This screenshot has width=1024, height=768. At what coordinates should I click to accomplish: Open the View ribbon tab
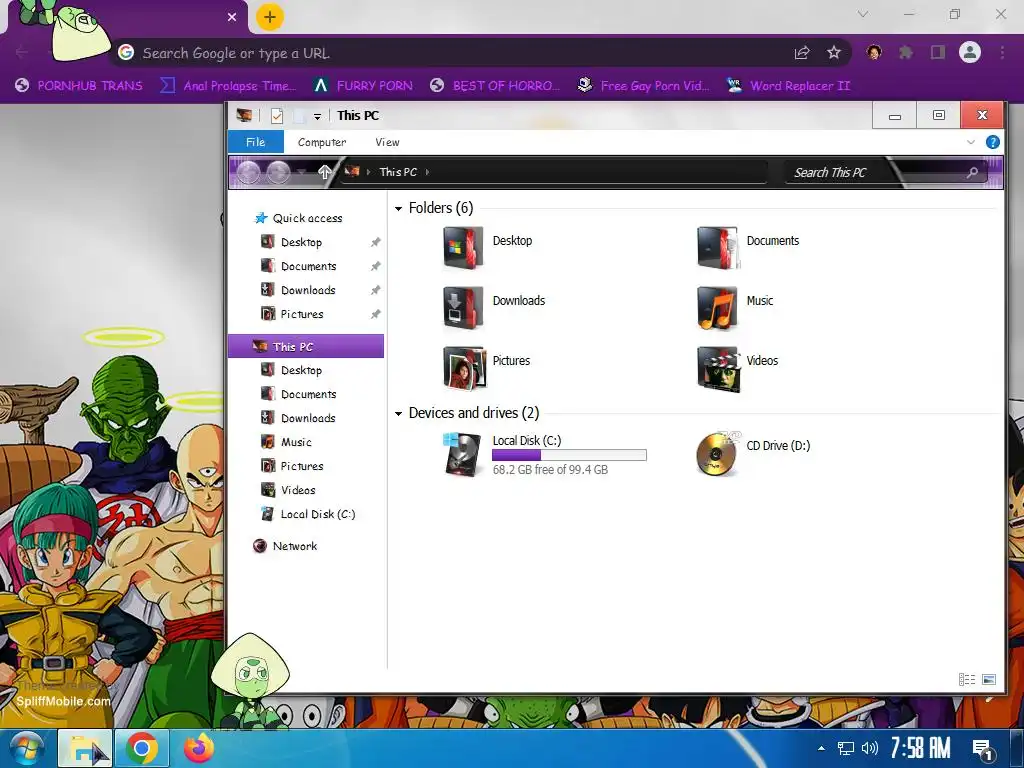[387, 142]
